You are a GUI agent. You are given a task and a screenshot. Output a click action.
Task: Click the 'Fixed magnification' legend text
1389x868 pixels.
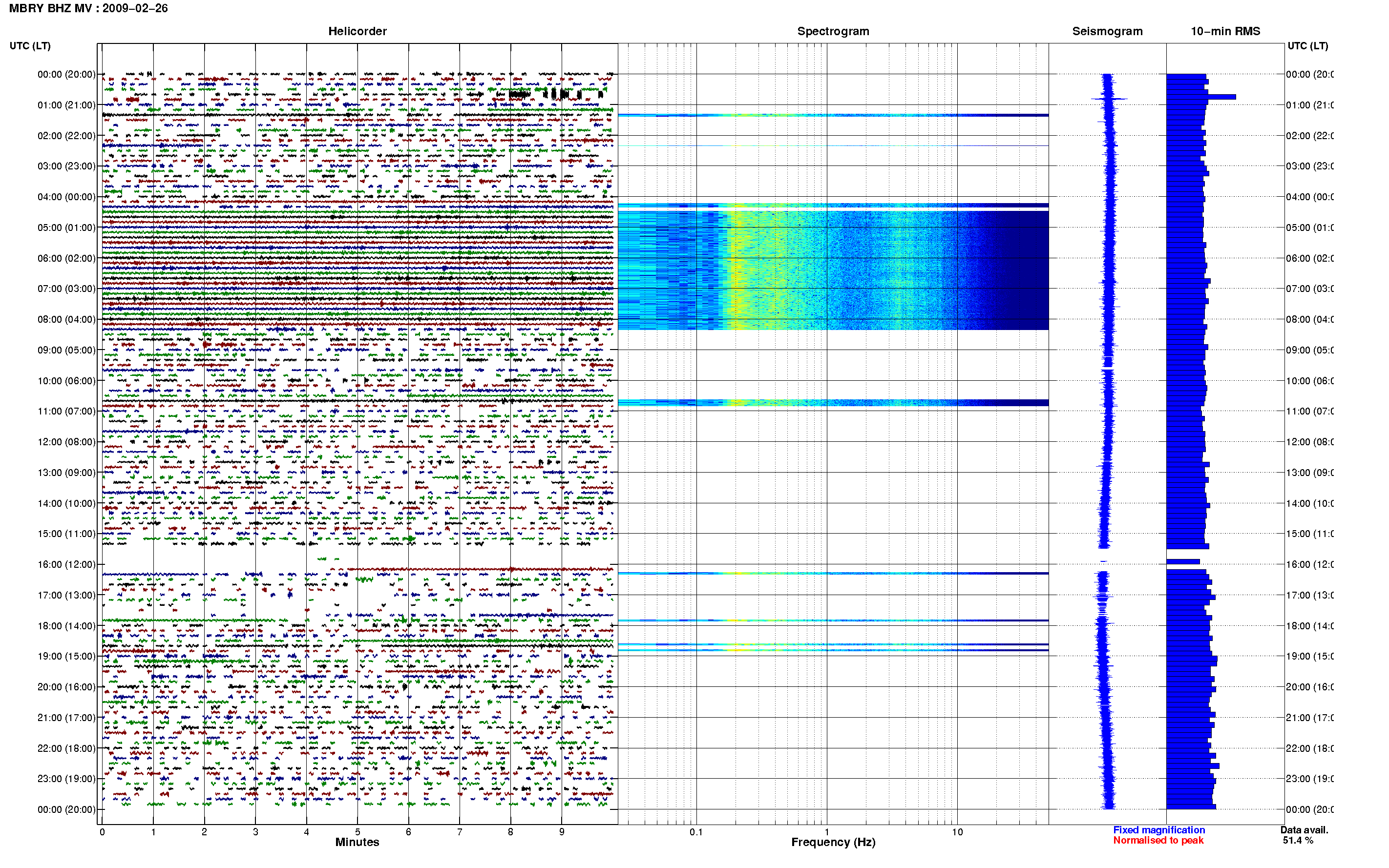pos(1159,830)
